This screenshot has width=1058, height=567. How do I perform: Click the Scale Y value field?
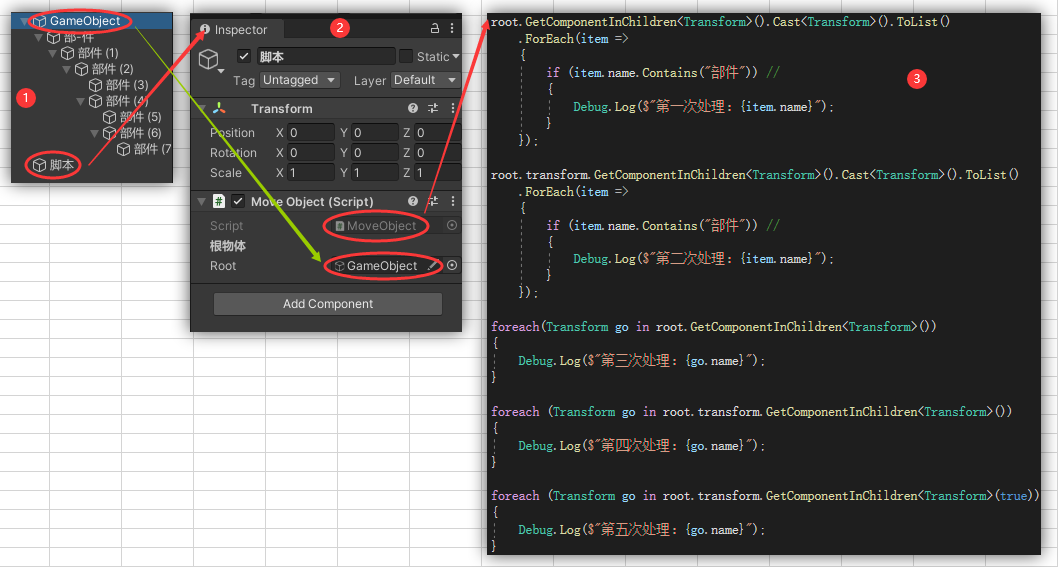pyautogui.click(x=374, y=173)
